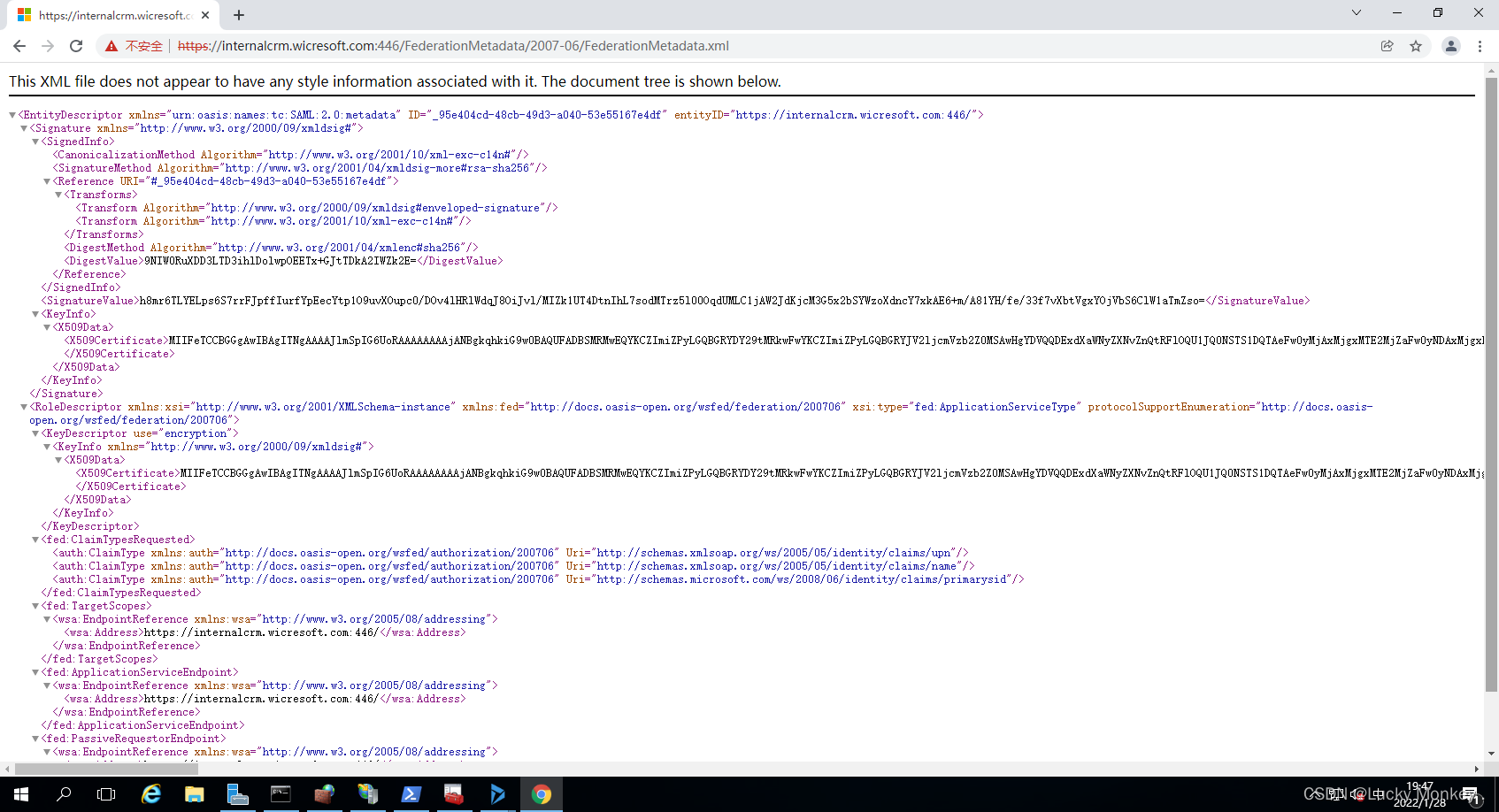Go back to the previous page
The width and height of the screenshot is (1499, 812).
(x=19, y=46)
